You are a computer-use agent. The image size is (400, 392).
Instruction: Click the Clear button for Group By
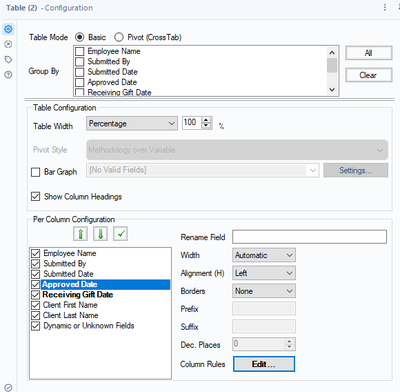369,75
